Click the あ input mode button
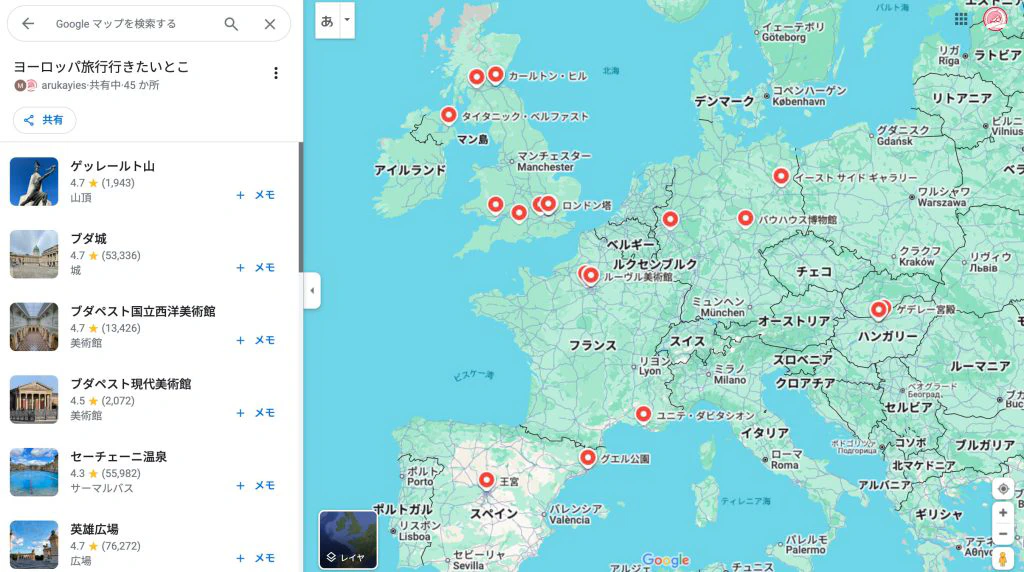This screenshot has height=572, width=1024. click(327, 20)
